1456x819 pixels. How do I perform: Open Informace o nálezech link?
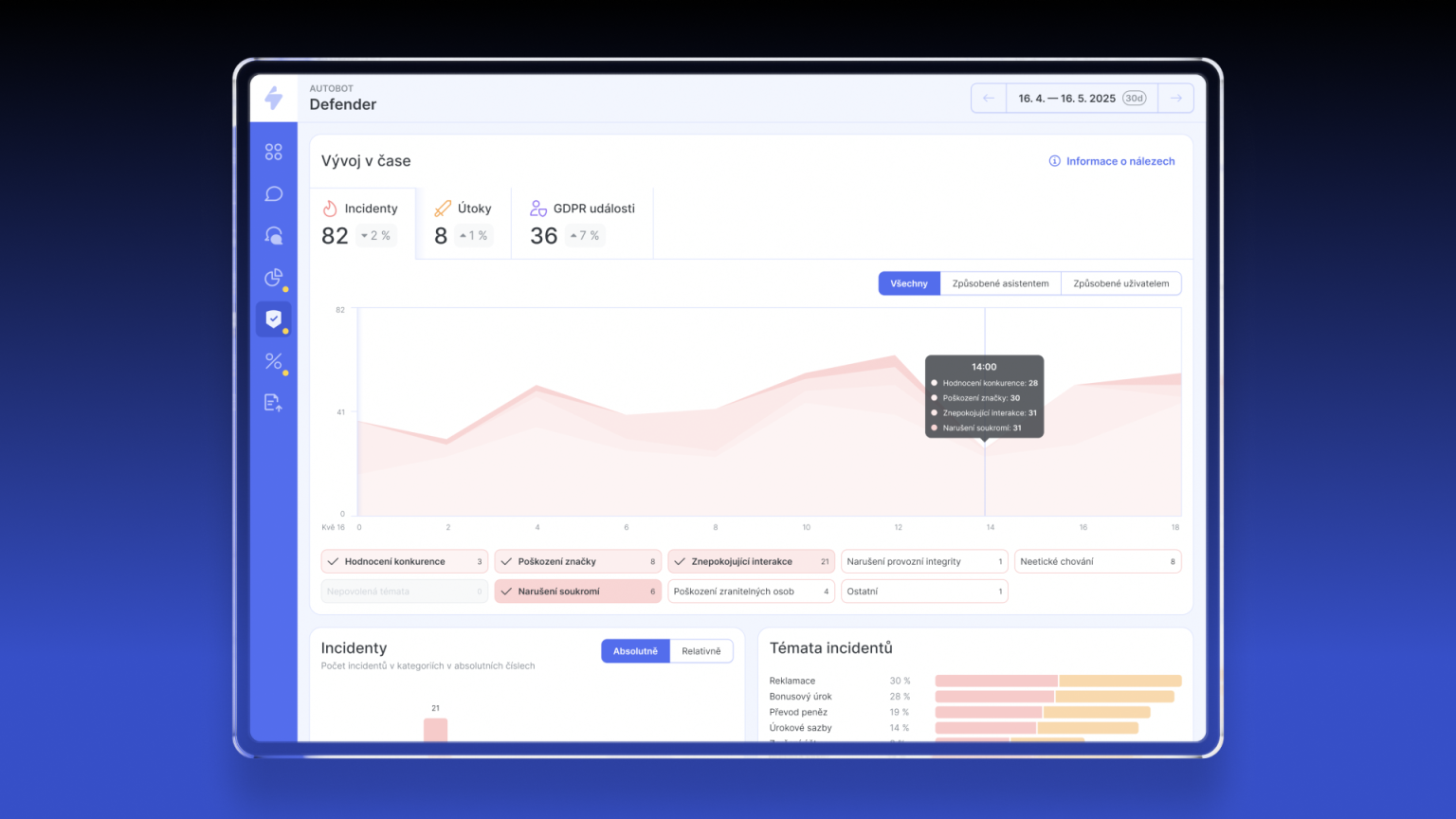1112,161
